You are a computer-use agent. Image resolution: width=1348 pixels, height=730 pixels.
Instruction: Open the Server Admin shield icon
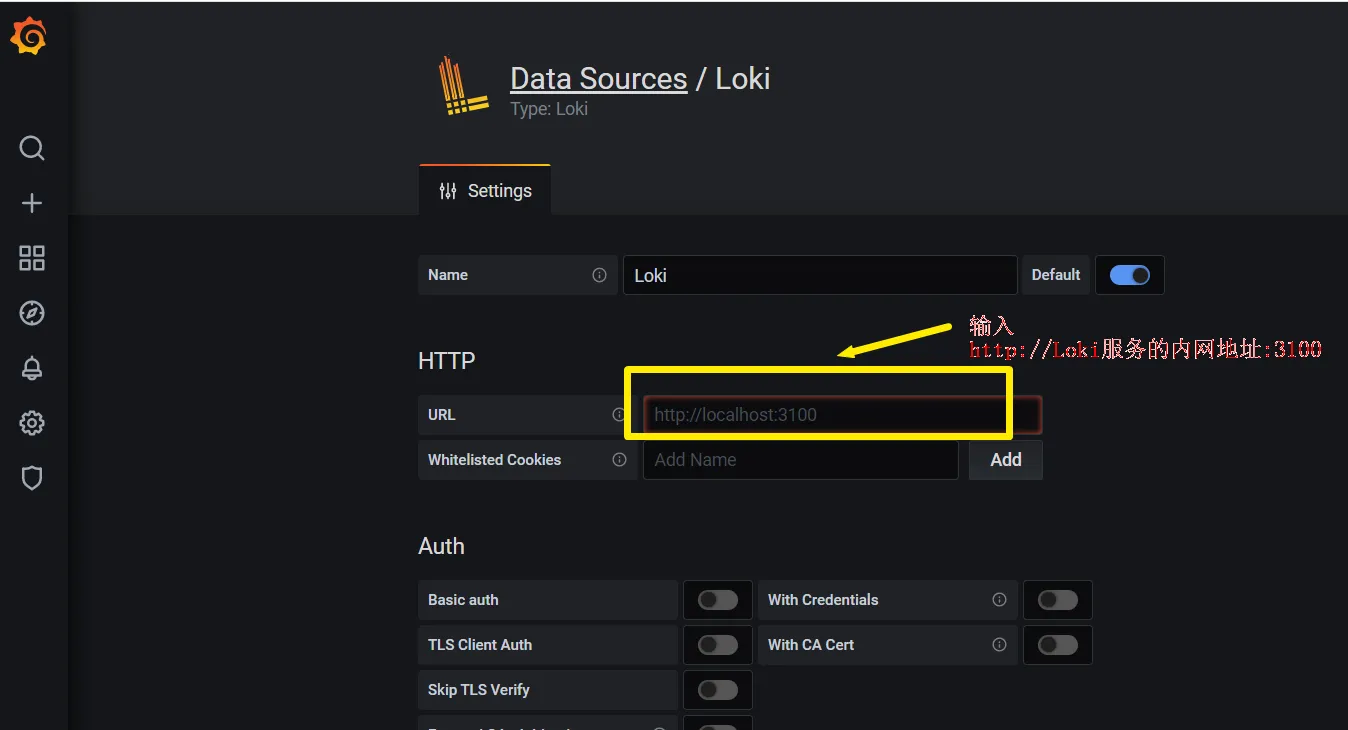pos(32,478)
